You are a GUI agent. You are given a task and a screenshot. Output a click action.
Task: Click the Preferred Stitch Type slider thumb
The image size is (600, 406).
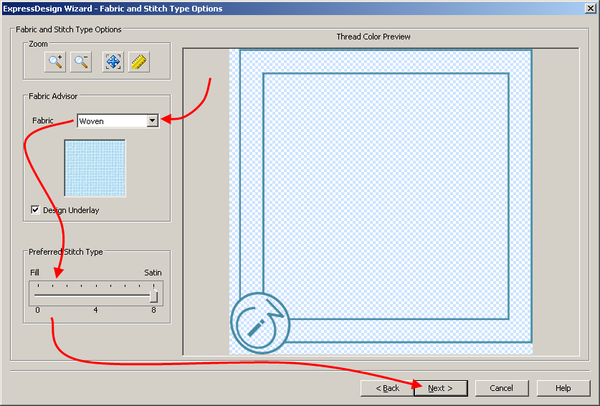pyautogui.click(x=154, y=294)
